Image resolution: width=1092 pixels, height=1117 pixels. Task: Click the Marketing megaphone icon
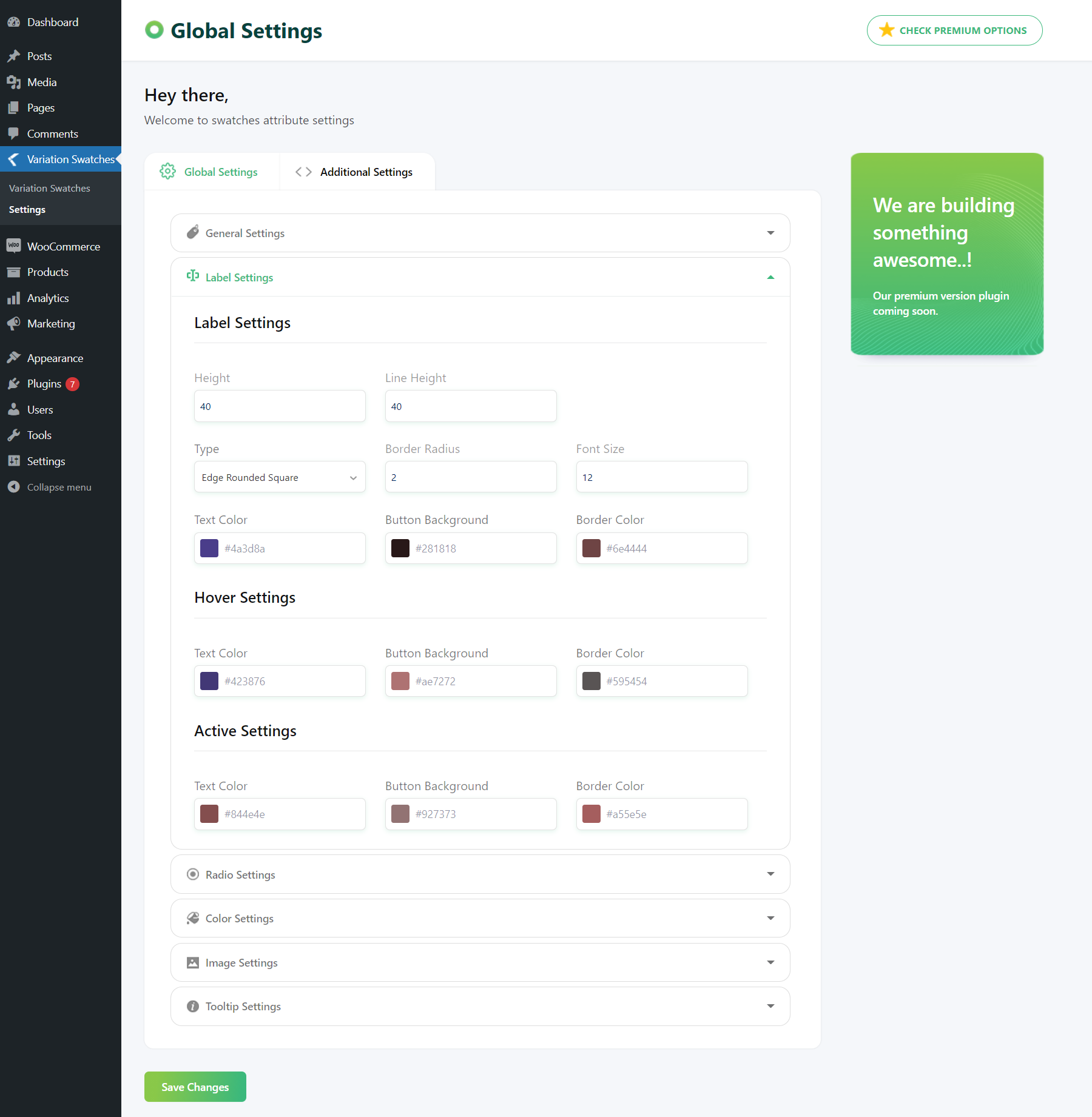pos(14,324)
